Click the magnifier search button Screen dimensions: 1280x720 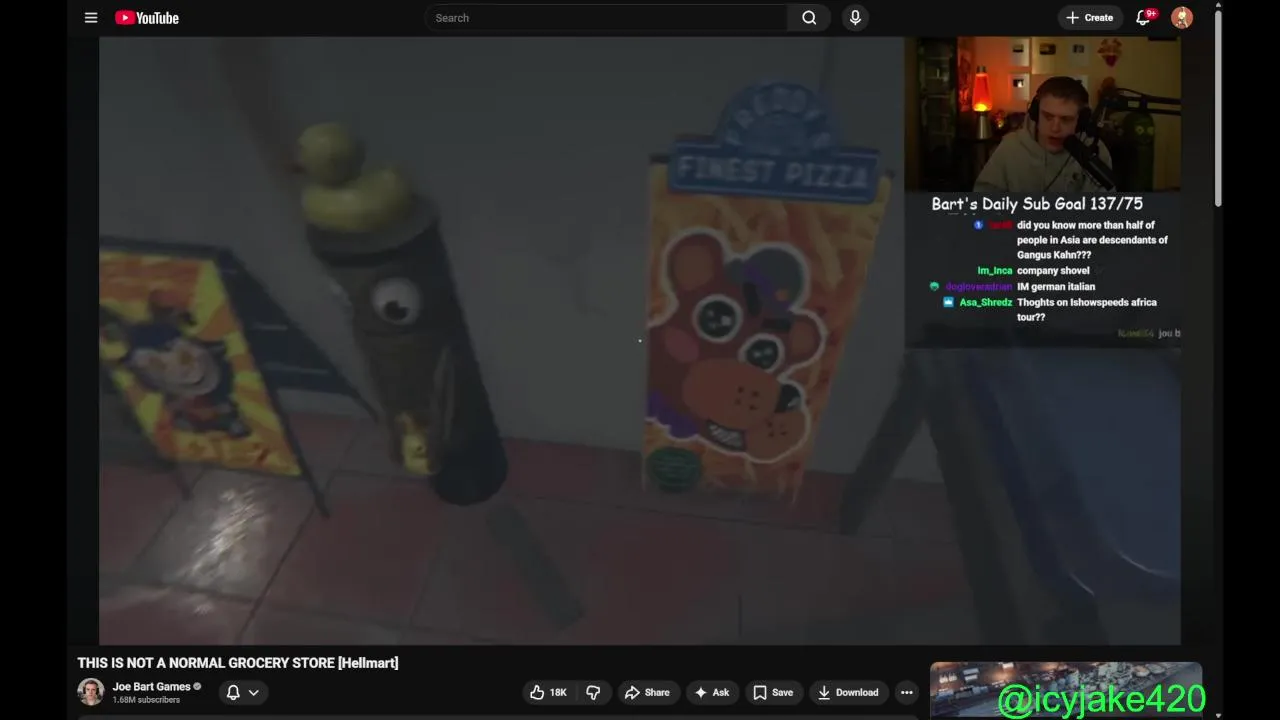809,17
